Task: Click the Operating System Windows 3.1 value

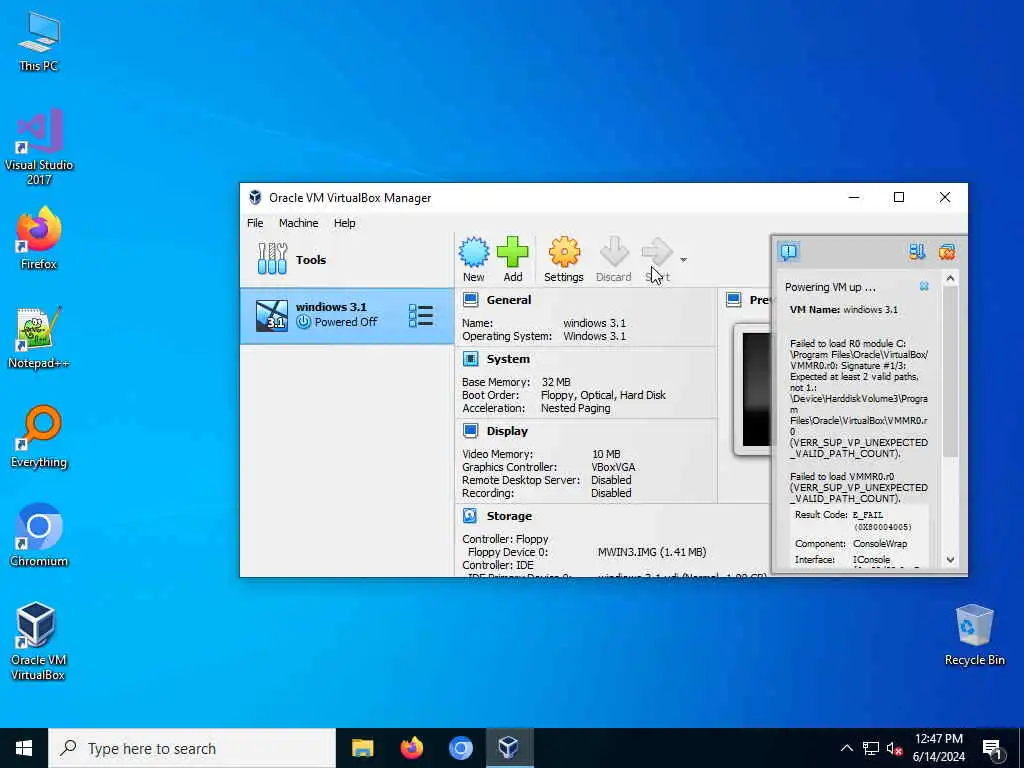Action: coord(594,336)
